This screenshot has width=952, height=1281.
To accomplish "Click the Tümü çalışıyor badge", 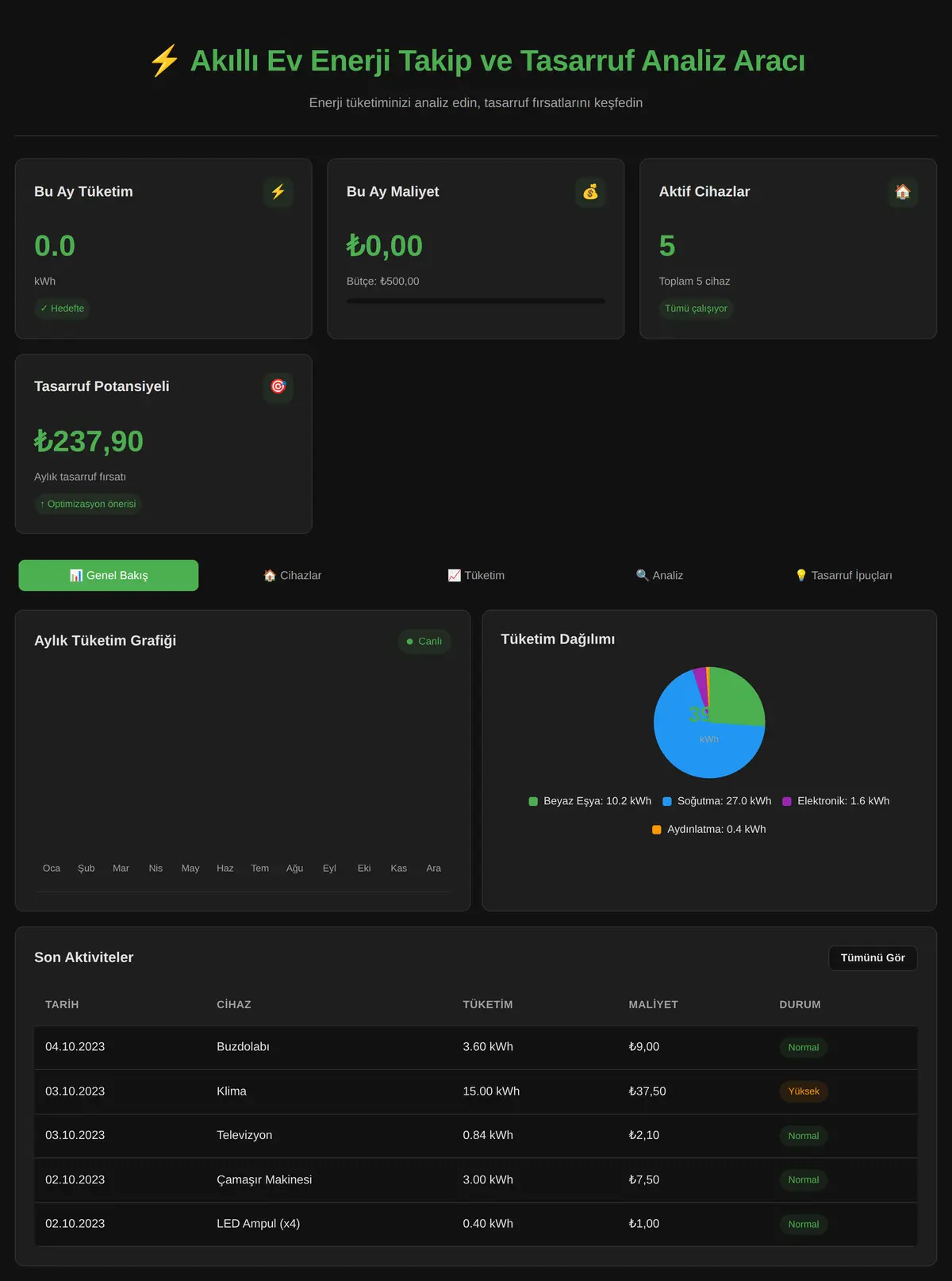I will click(696, 309).
